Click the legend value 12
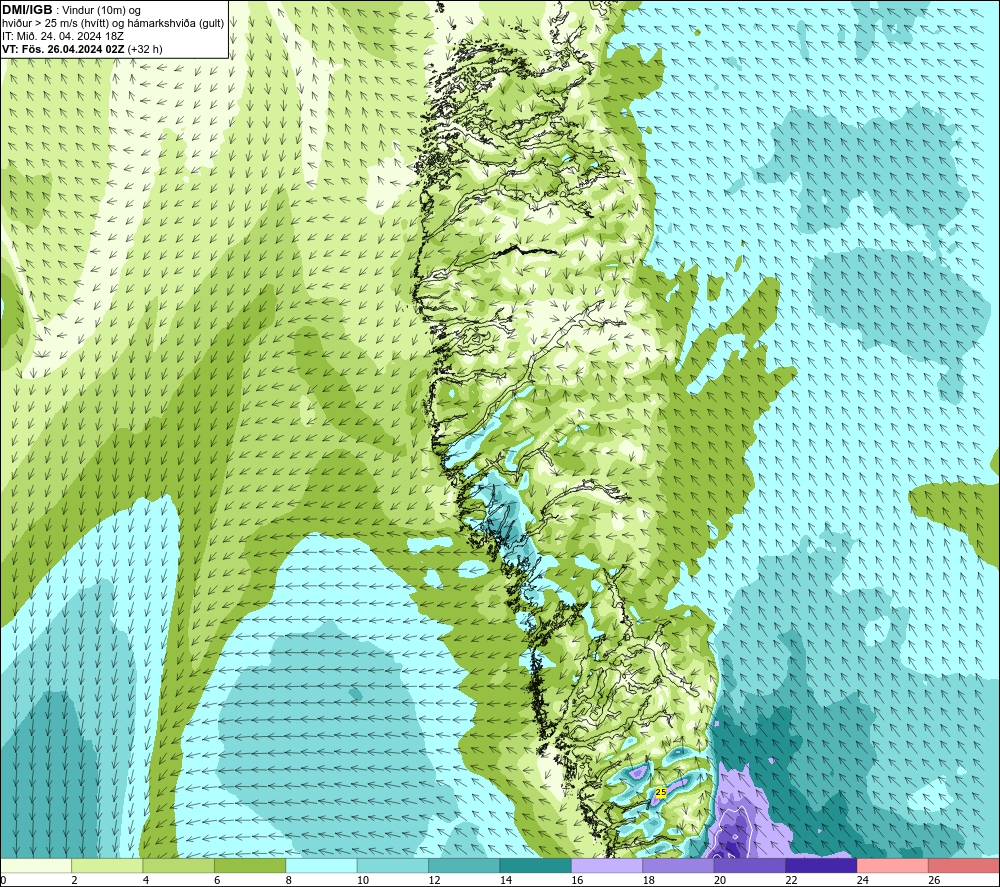 coord(434,880)
